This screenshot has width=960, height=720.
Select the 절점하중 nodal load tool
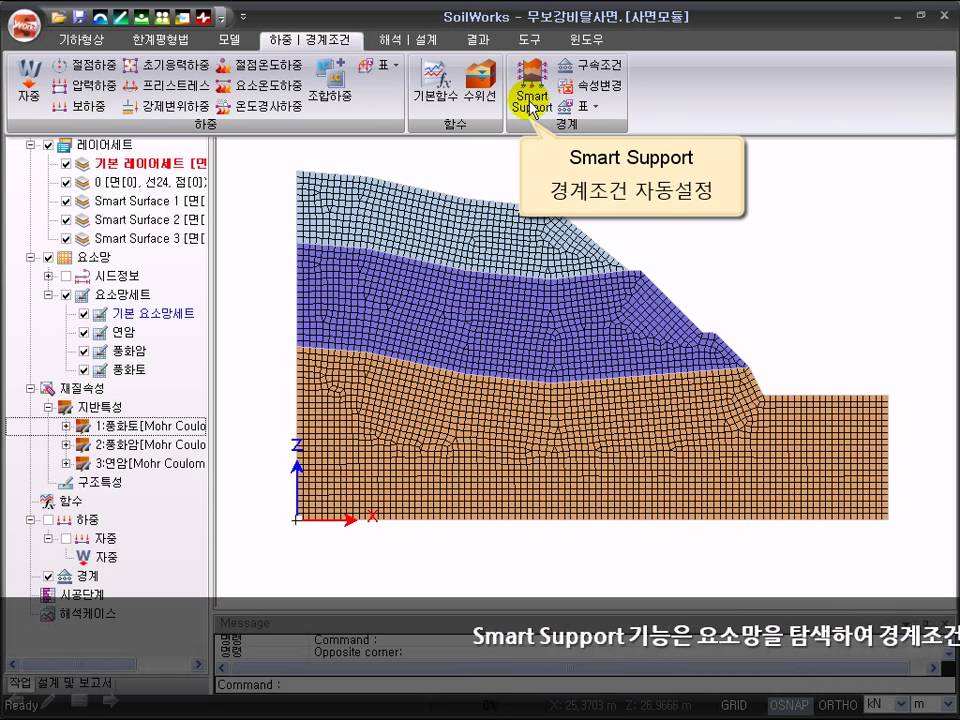click(x=84, y=65)
